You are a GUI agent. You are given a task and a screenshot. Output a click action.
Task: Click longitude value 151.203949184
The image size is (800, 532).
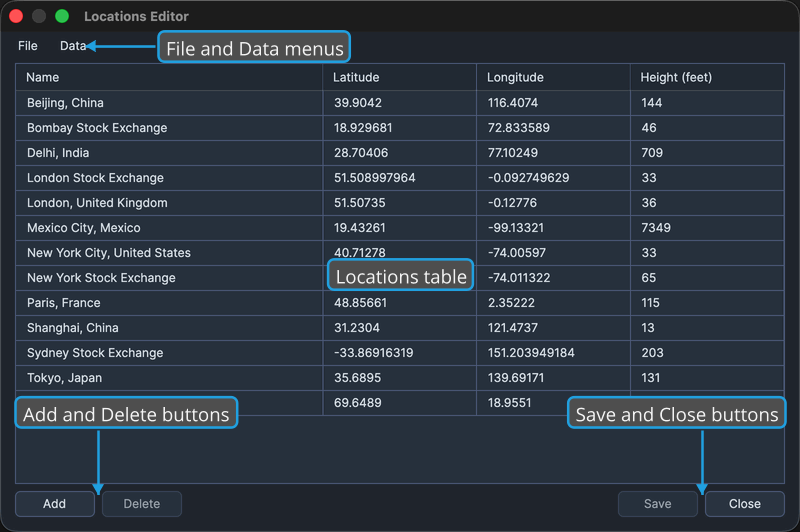[531, 353]
